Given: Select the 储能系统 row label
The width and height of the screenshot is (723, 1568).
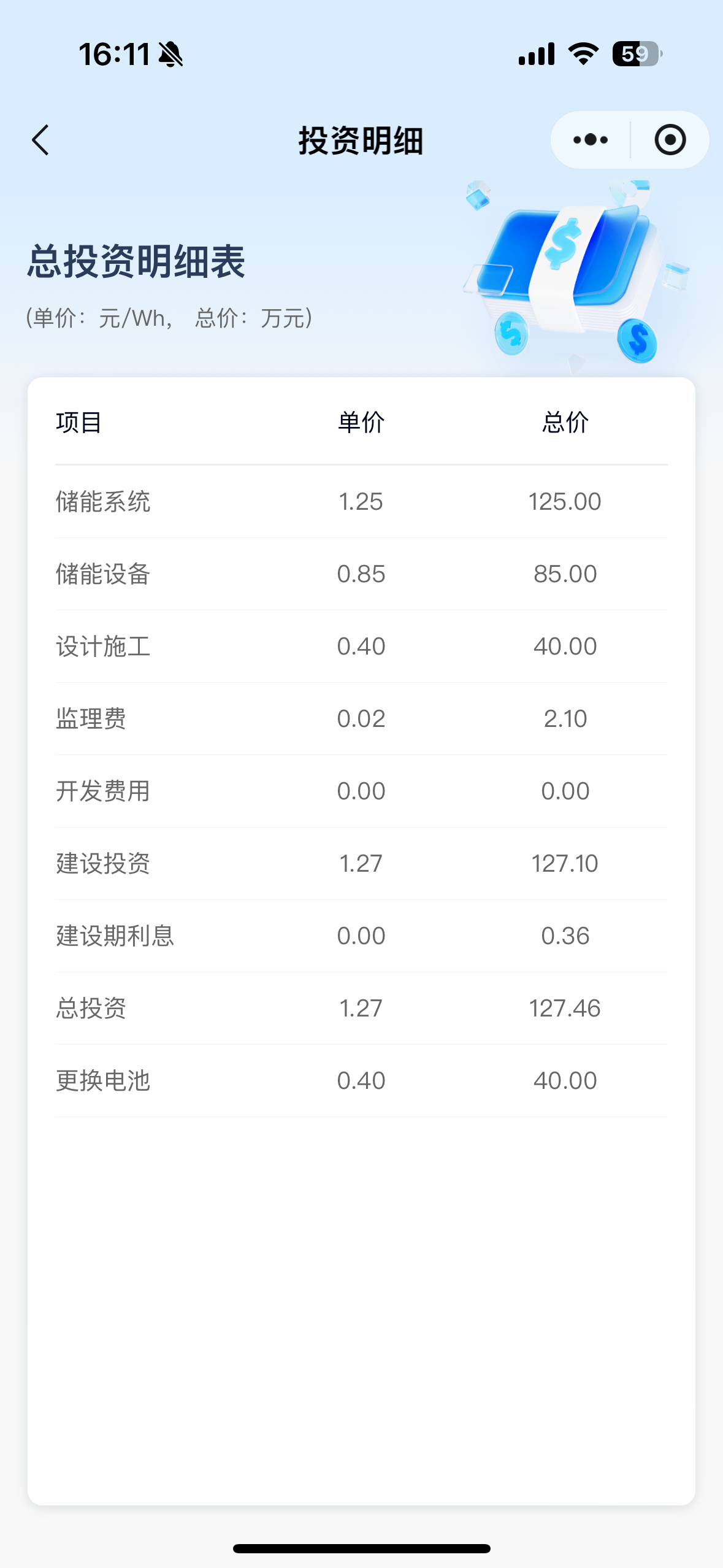Looking at the screenshot, I should click(x=103, y=502).
